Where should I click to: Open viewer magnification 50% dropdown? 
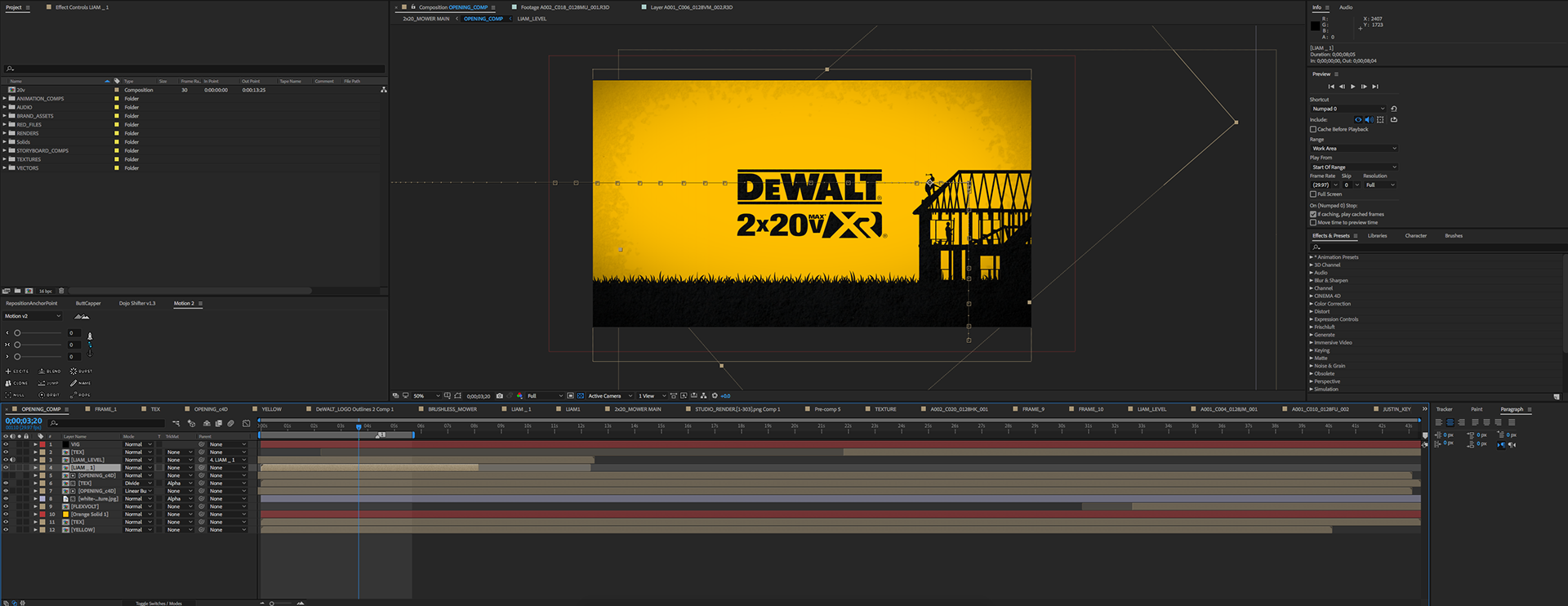tap(427, 396)
